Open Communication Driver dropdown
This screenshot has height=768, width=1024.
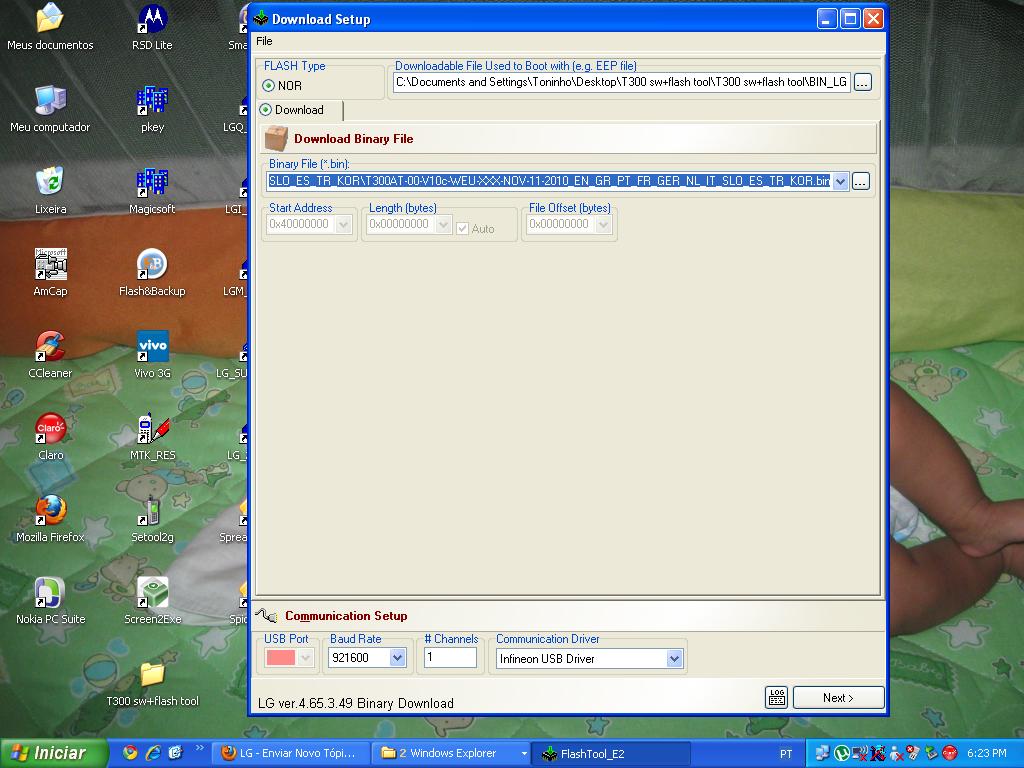tap(675, 659)
